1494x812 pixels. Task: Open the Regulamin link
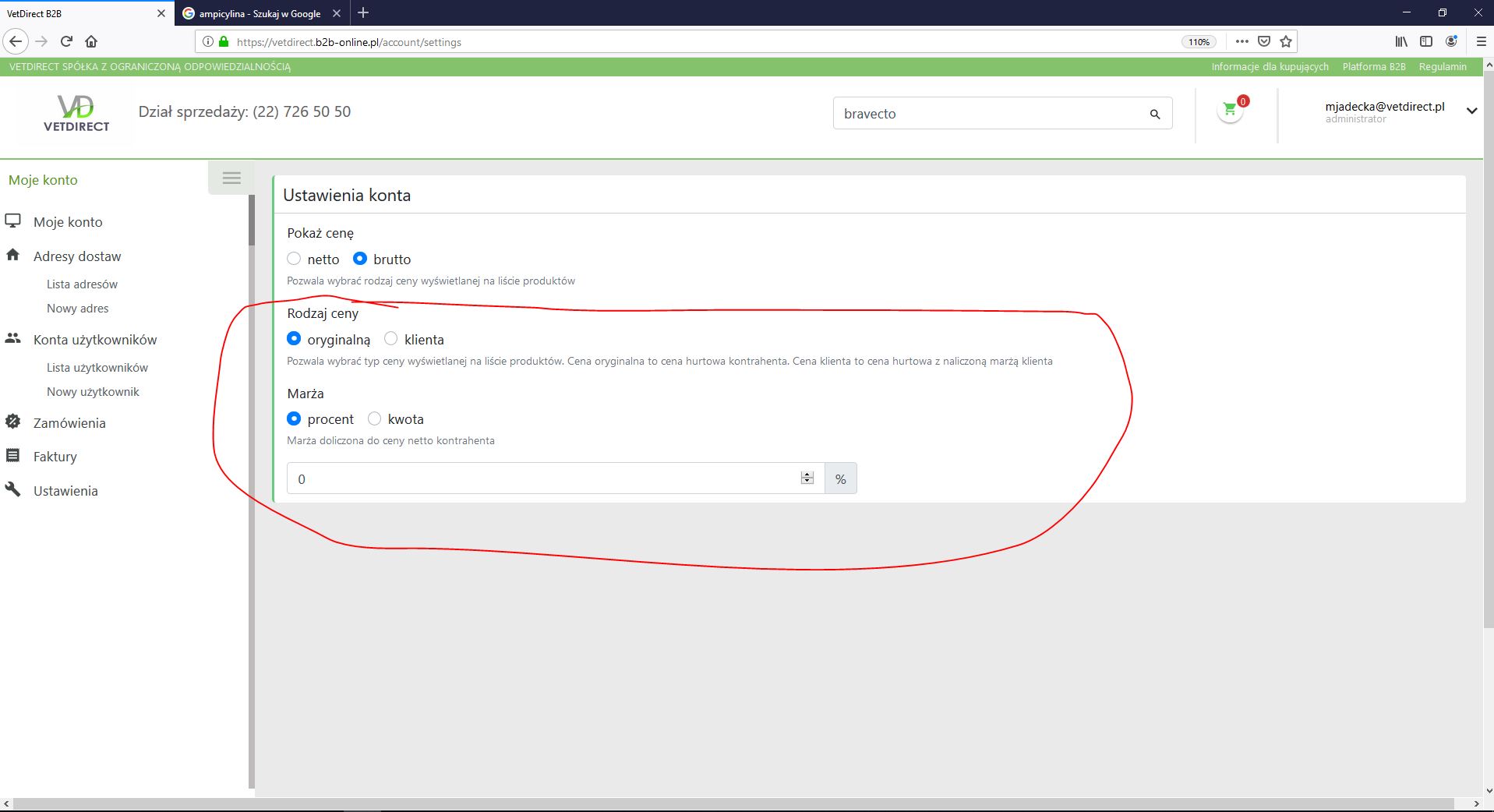click(x=1442, y=67)
